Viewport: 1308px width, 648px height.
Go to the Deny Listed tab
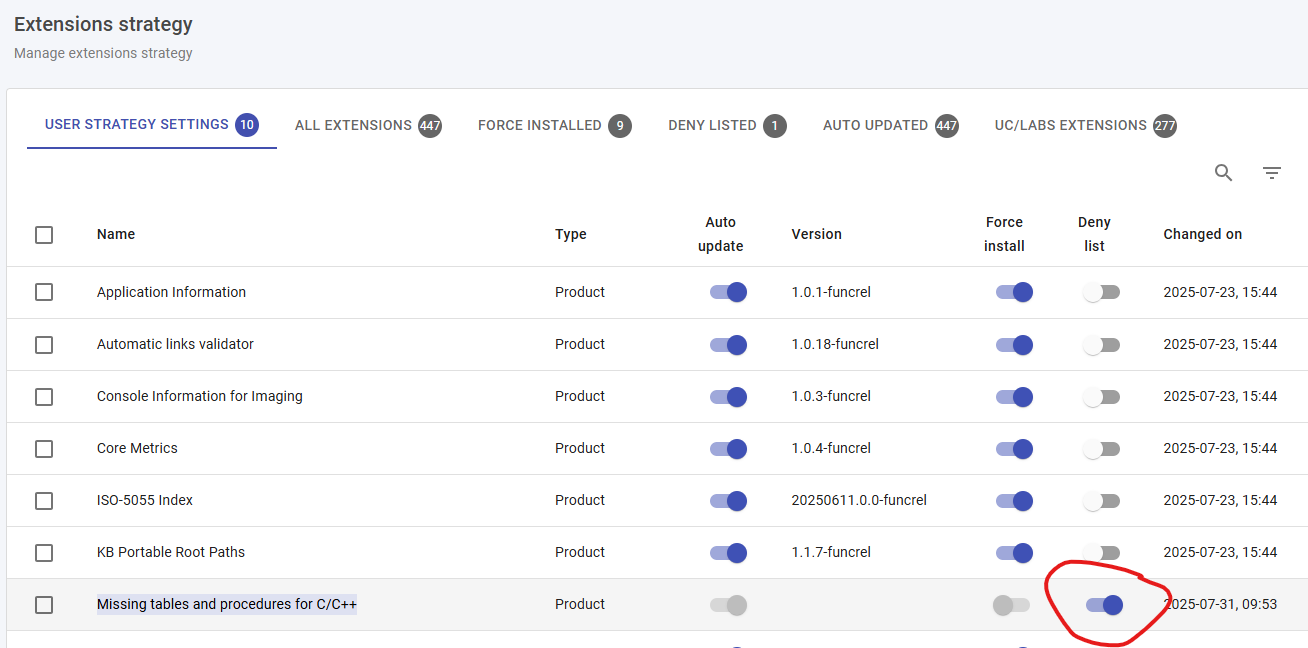coord(726,126)
